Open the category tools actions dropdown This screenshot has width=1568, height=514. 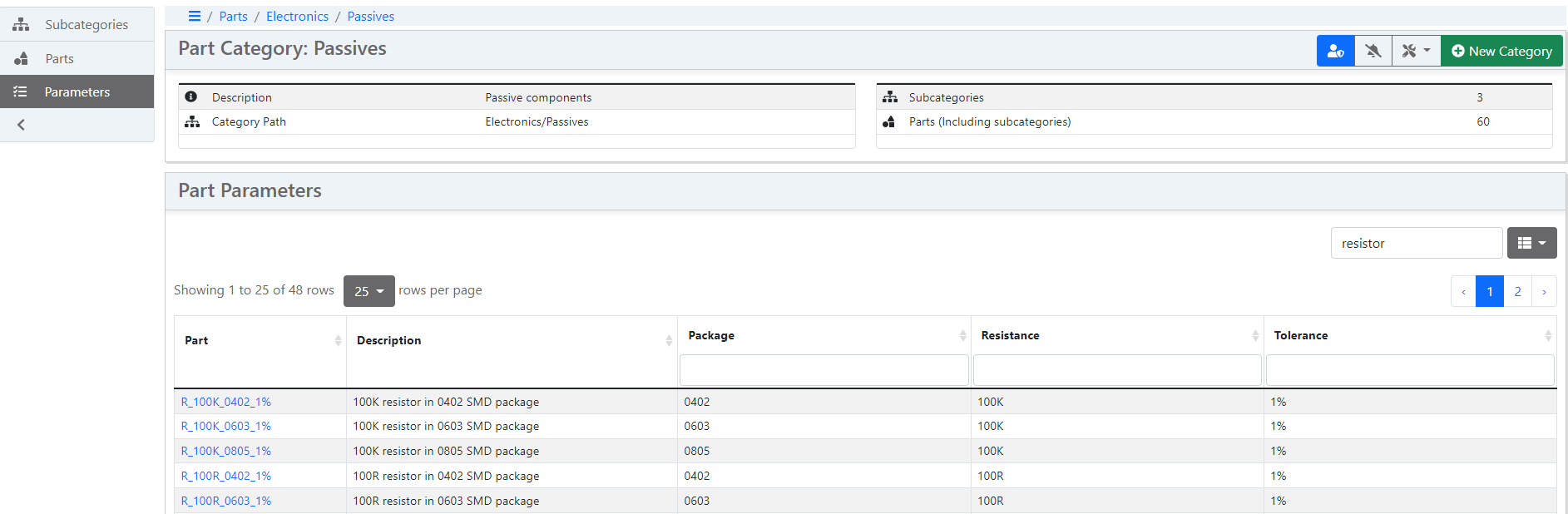[x=1416, y=52]
